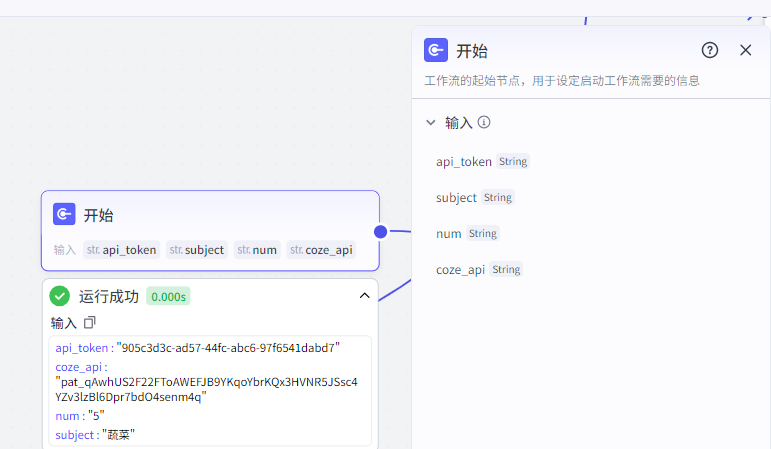Viewport: 771px width, 449px height.
Task: Open the help question-mark icon
Action: [x=710, y=50]
